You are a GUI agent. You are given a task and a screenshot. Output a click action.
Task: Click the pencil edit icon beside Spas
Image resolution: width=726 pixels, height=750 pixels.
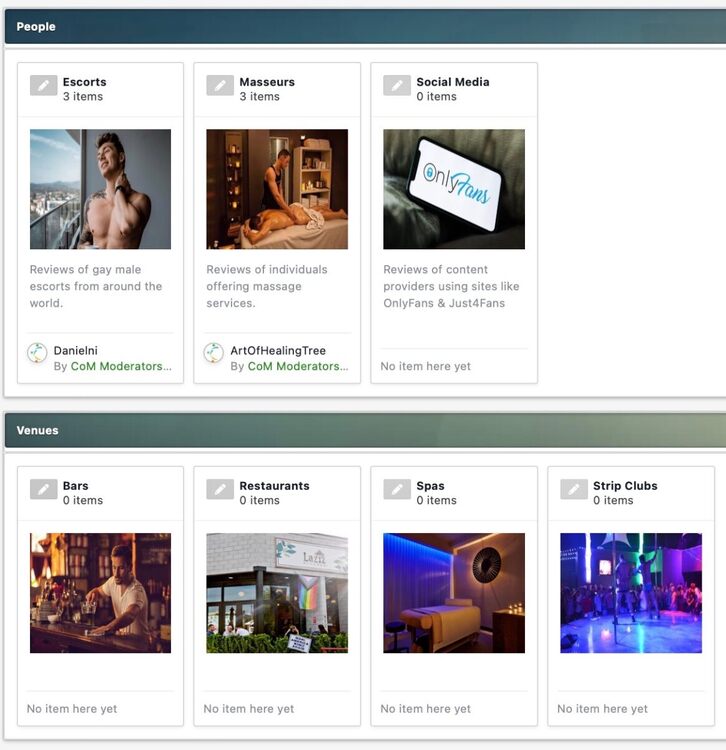(397, 489)
